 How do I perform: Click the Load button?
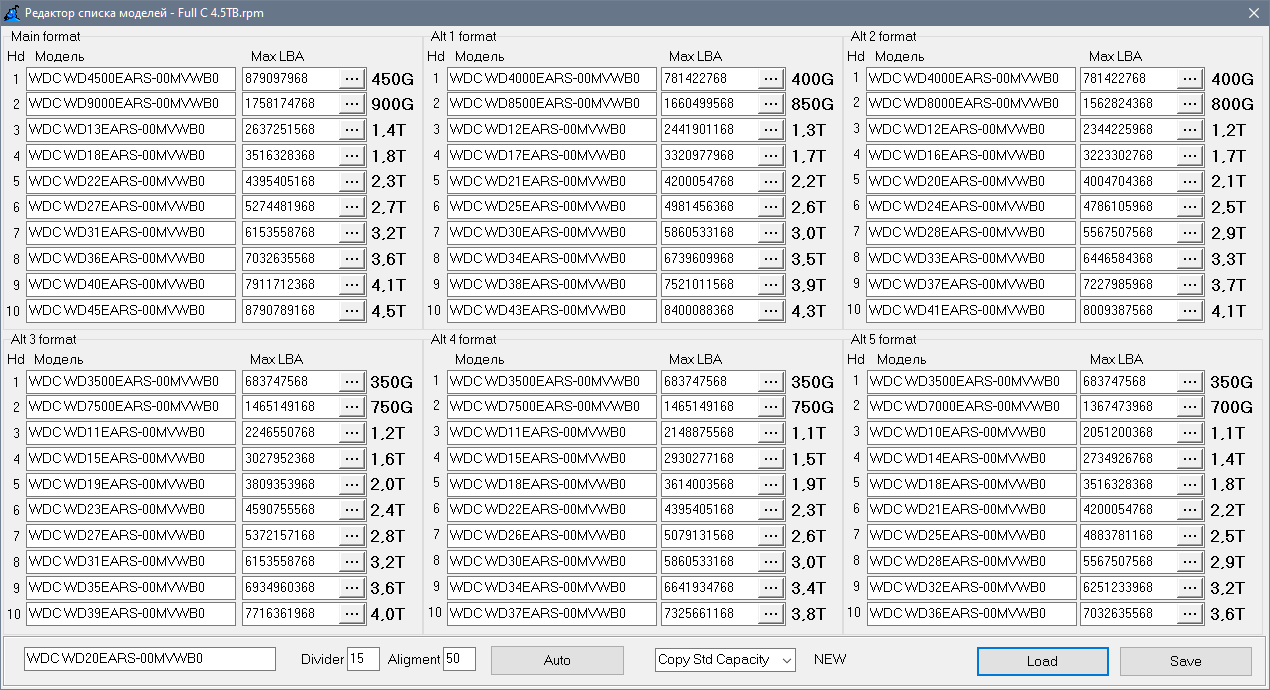[1042, 661]
